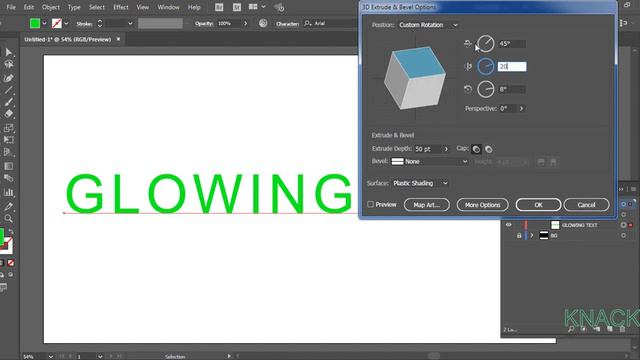The width and height of the screenshot is (640, 360).
Task: Click the Y-axis rotation dial
Action: click(x=485, y=67)
